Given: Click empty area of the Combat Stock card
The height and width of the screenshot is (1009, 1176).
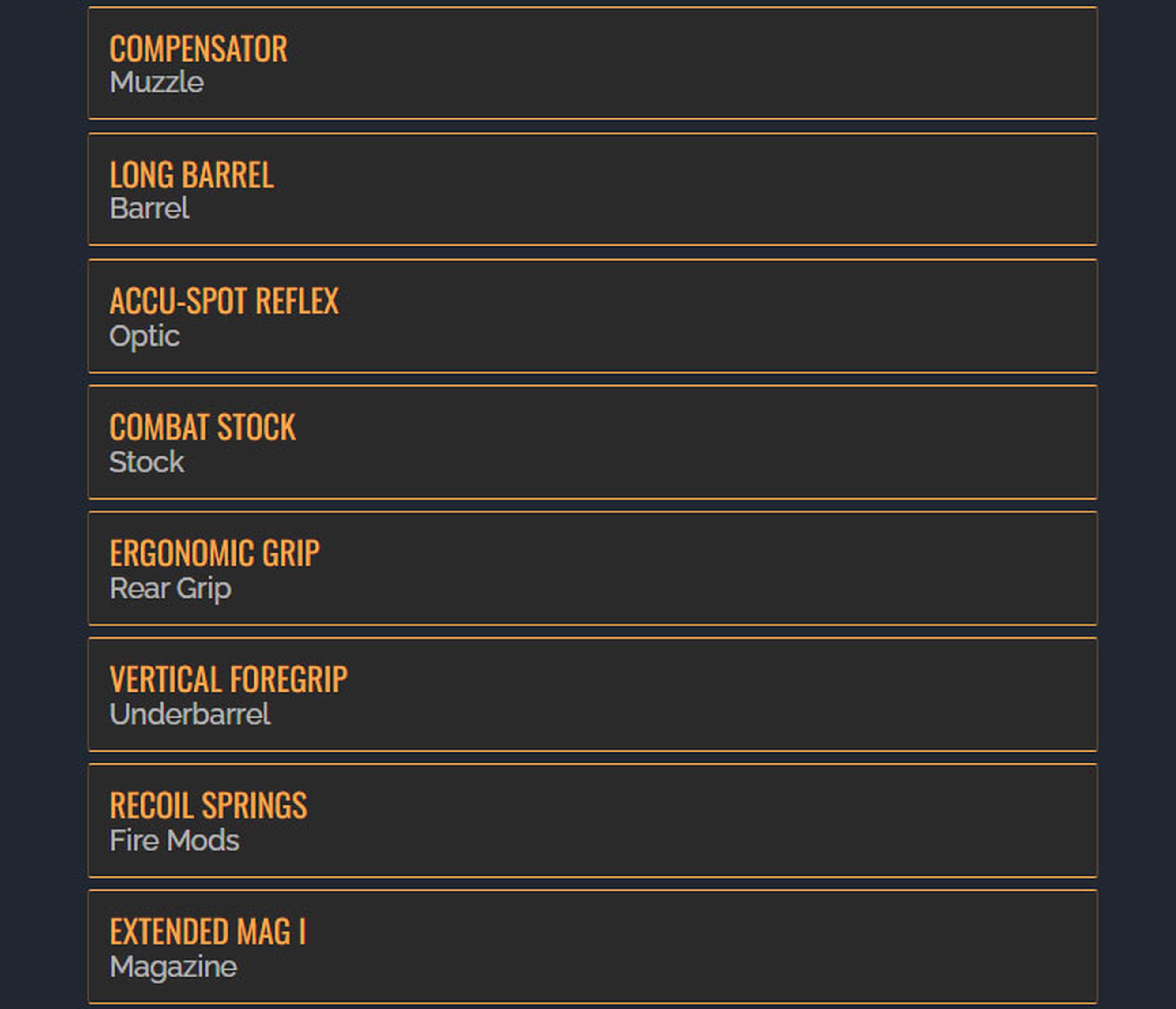Looking at the screenshot, I should pyautogui.click(x=681, y=443).
